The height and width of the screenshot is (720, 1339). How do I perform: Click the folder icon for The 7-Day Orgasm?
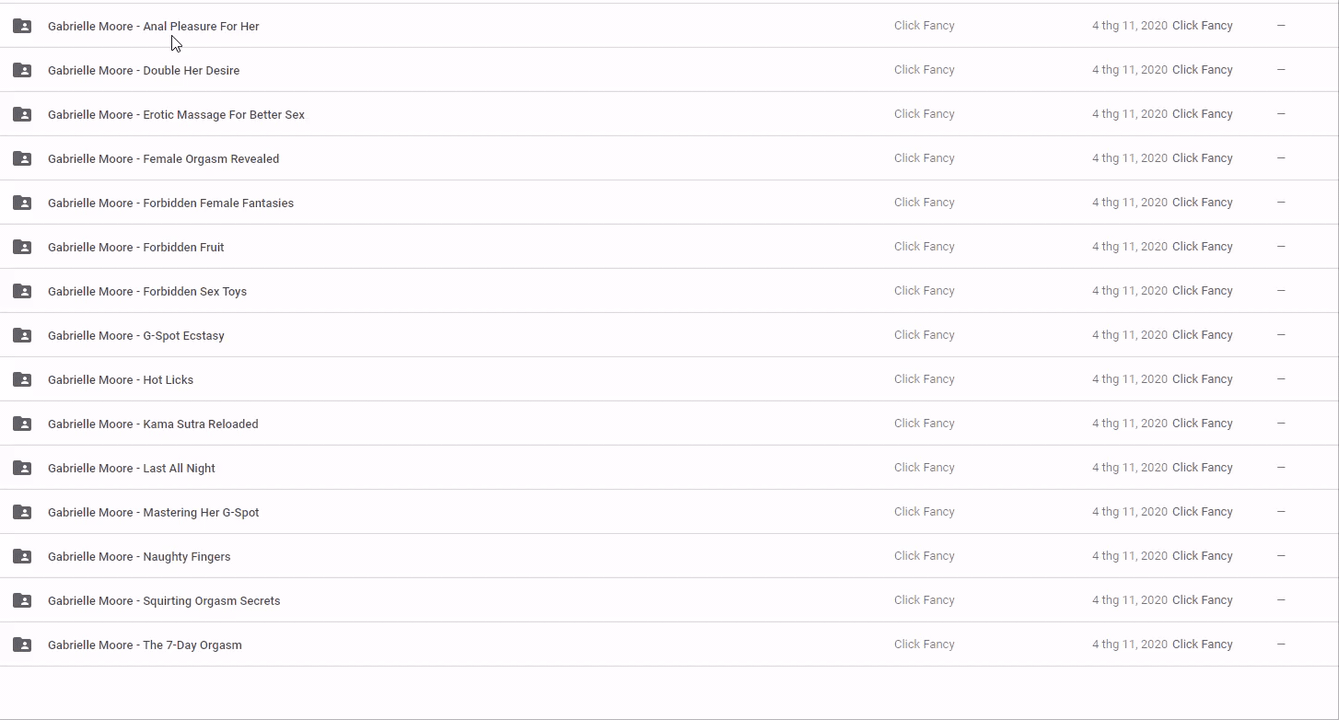click(x=22, y=645)
